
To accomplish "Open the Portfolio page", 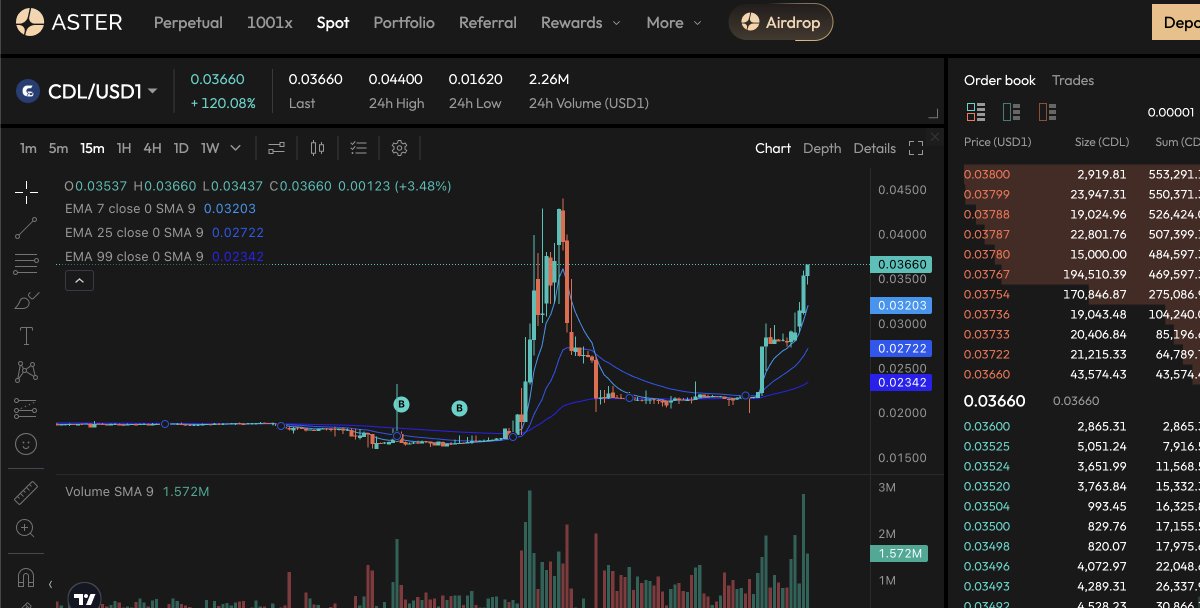I will point(404,22).
